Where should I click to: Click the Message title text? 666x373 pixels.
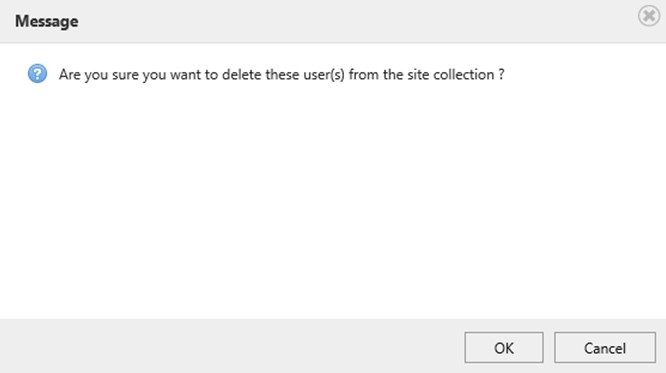click(x=47, y=21)
